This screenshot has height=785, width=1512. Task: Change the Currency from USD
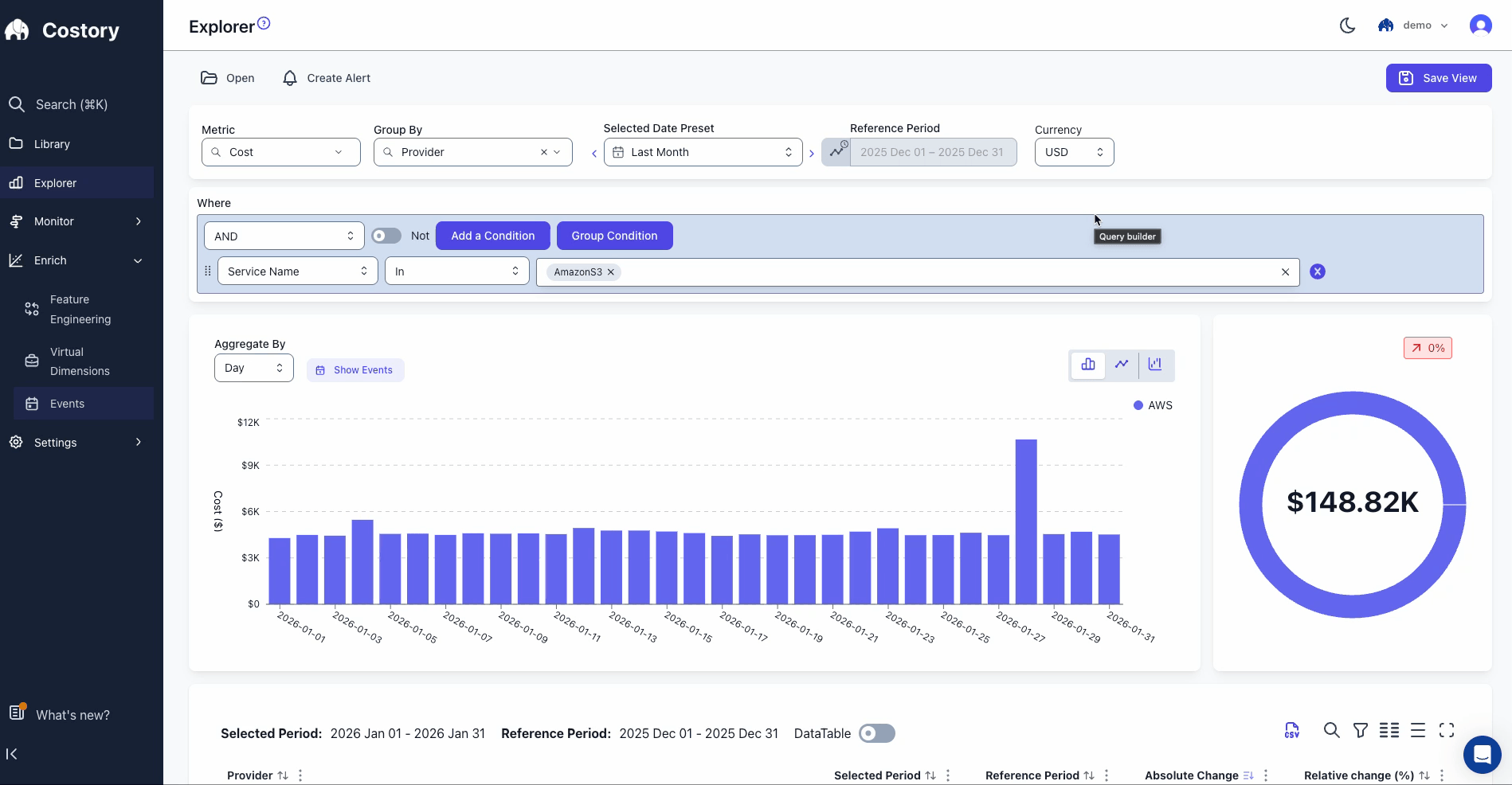1074,151
